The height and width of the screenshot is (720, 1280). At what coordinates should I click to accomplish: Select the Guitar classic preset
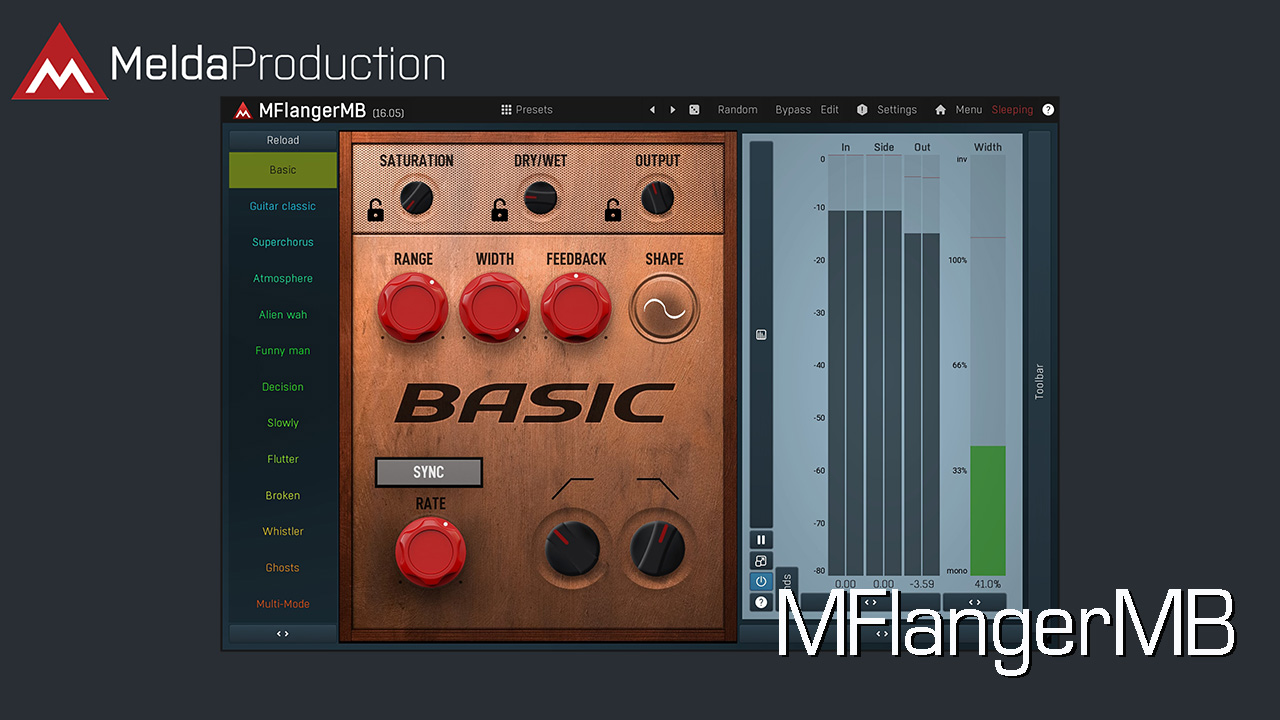[x=283, y=206]
